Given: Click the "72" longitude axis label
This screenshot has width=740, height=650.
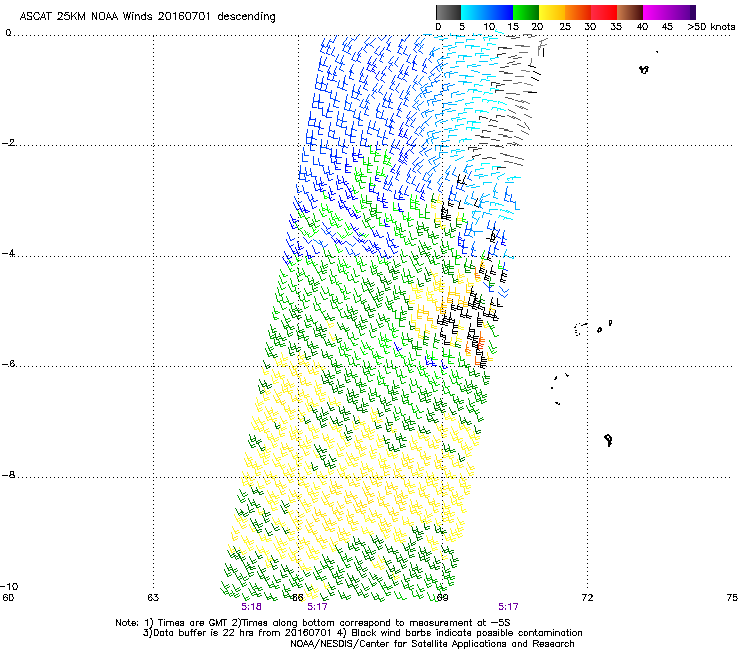Looking at the screenshot, I should click(x=587, y=598).
